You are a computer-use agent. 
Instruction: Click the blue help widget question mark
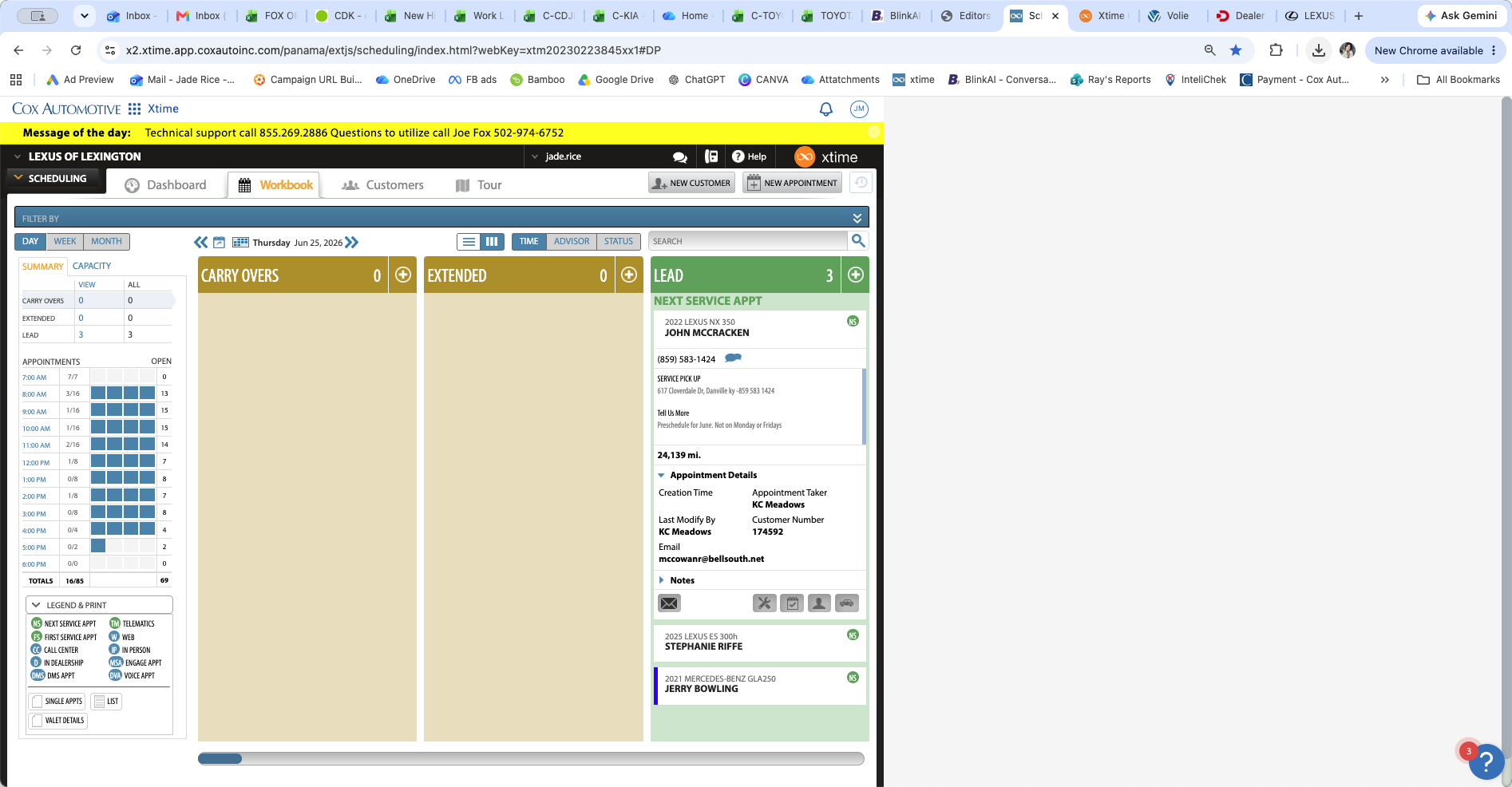click(1486, 762)
